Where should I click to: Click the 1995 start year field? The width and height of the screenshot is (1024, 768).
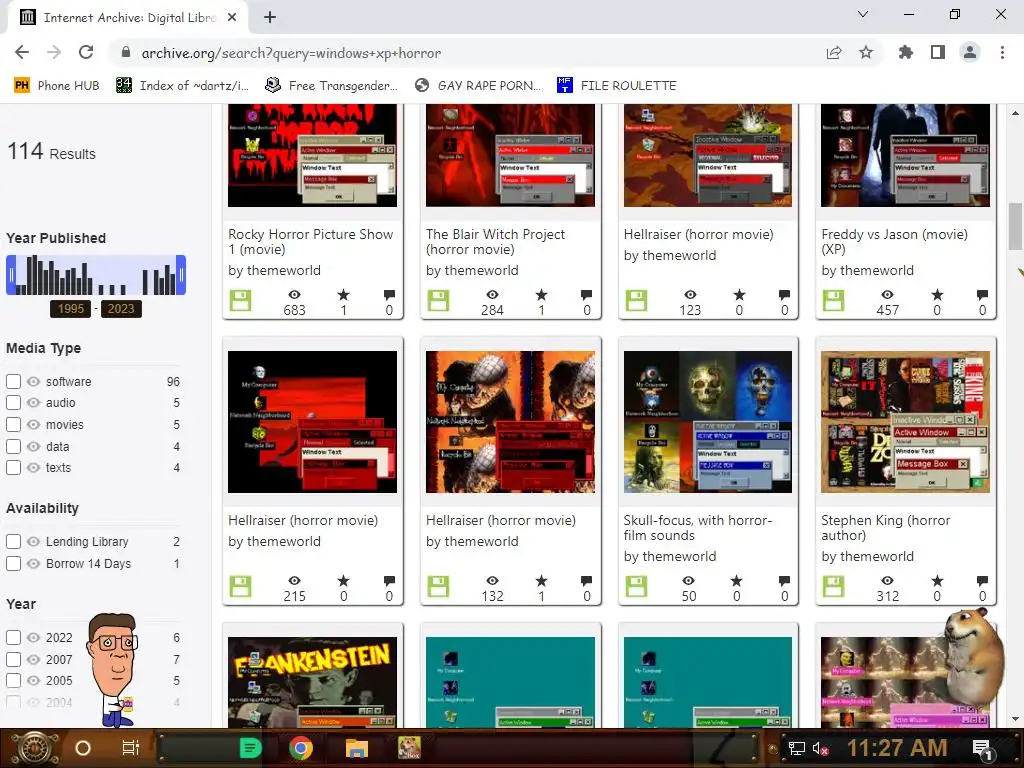click(71, 309)
